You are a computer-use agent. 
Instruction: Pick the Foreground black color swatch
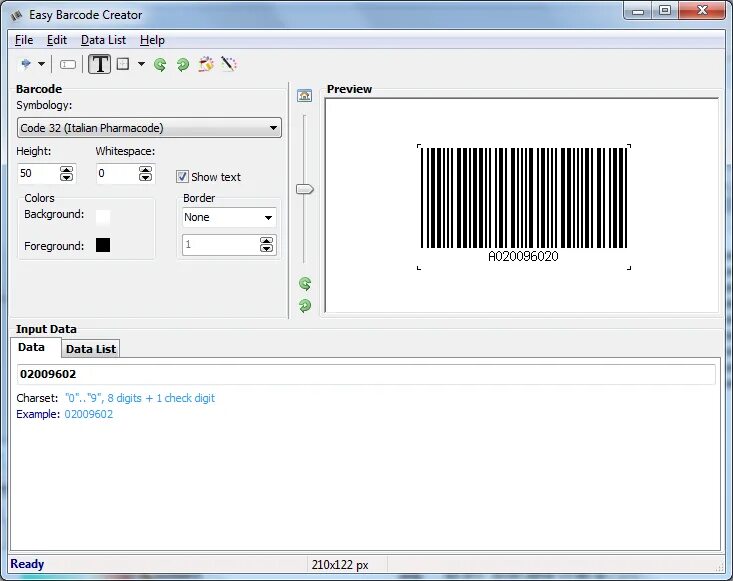(x=103, y=245)
